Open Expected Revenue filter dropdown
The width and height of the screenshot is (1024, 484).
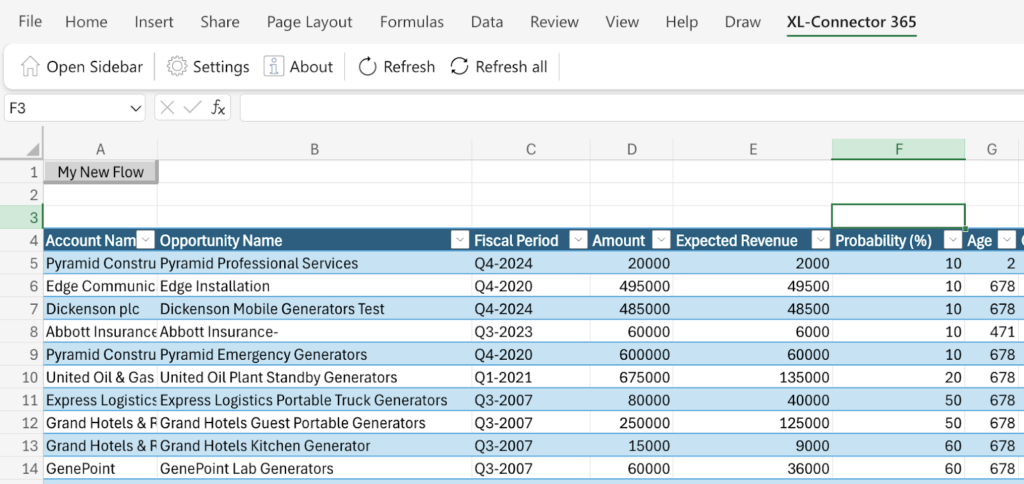(820, 240)
